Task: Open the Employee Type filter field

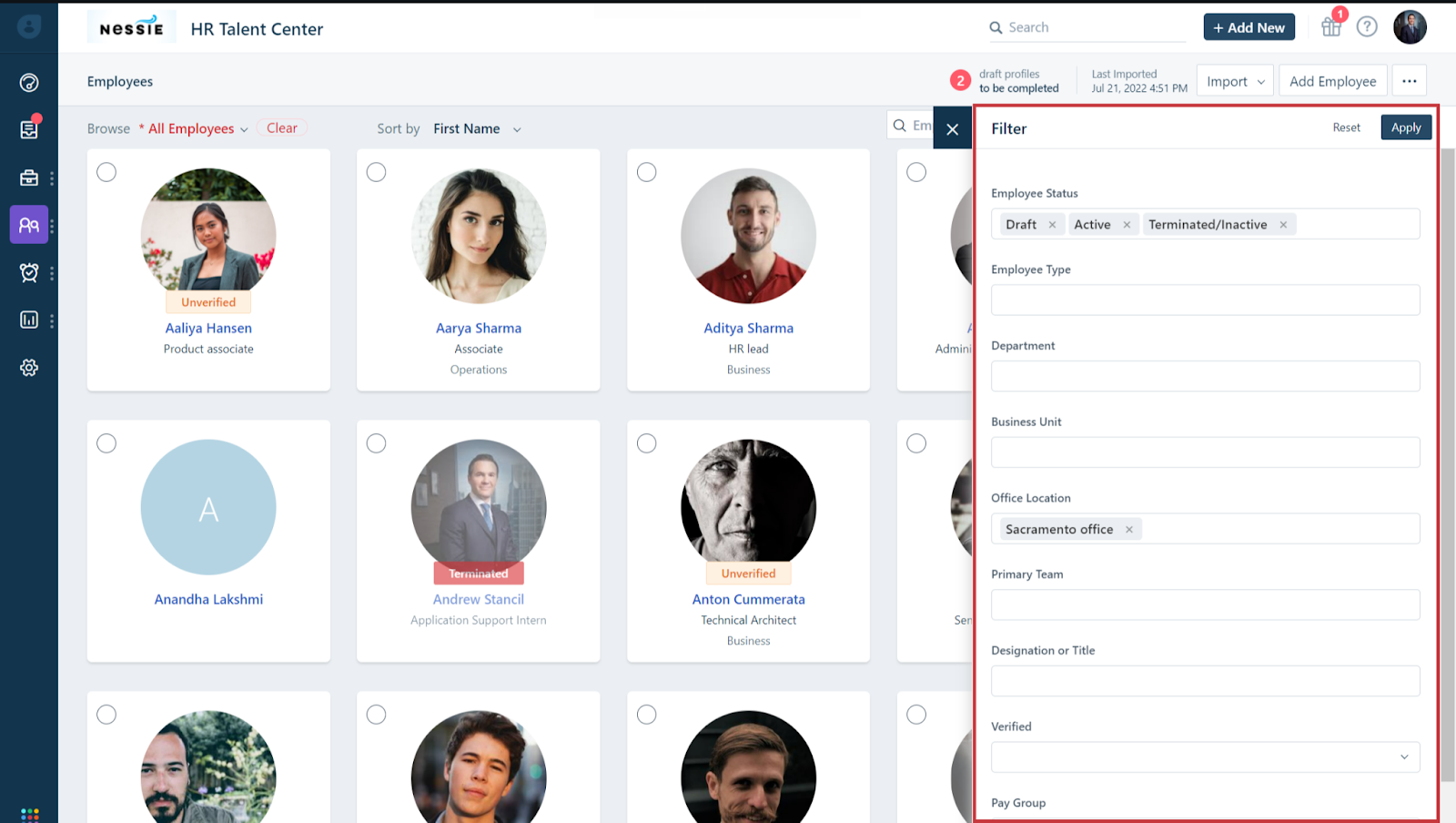Action: 1205,300
